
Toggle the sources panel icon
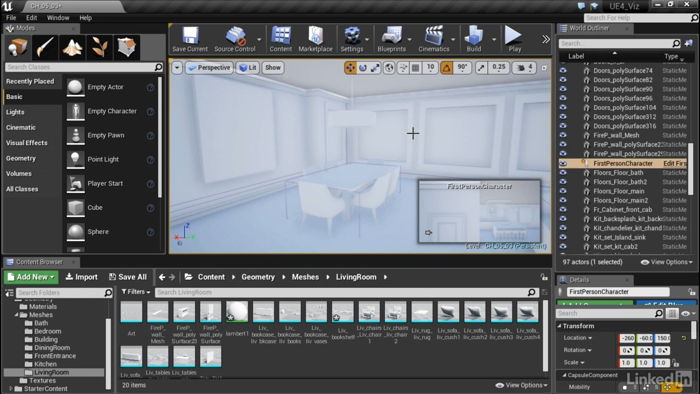[9, 293]
